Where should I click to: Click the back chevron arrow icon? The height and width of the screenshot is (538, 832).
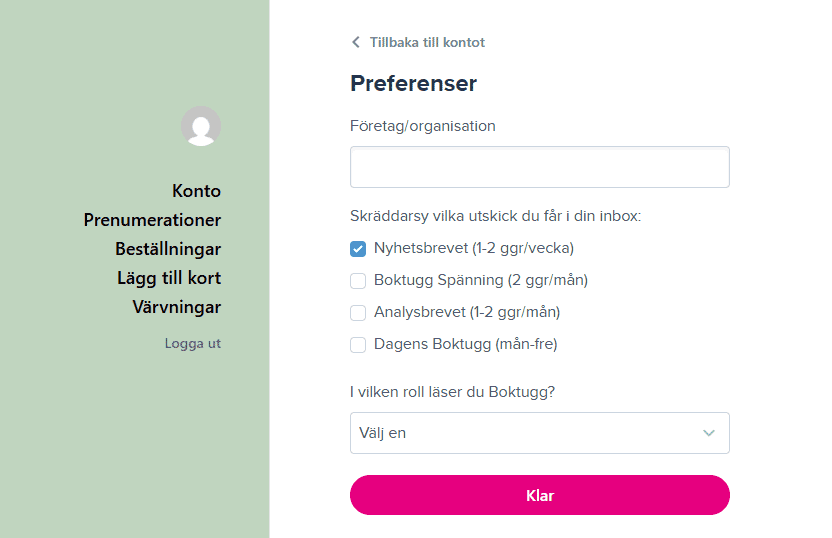pyautogui.click(x=356, y=42)
